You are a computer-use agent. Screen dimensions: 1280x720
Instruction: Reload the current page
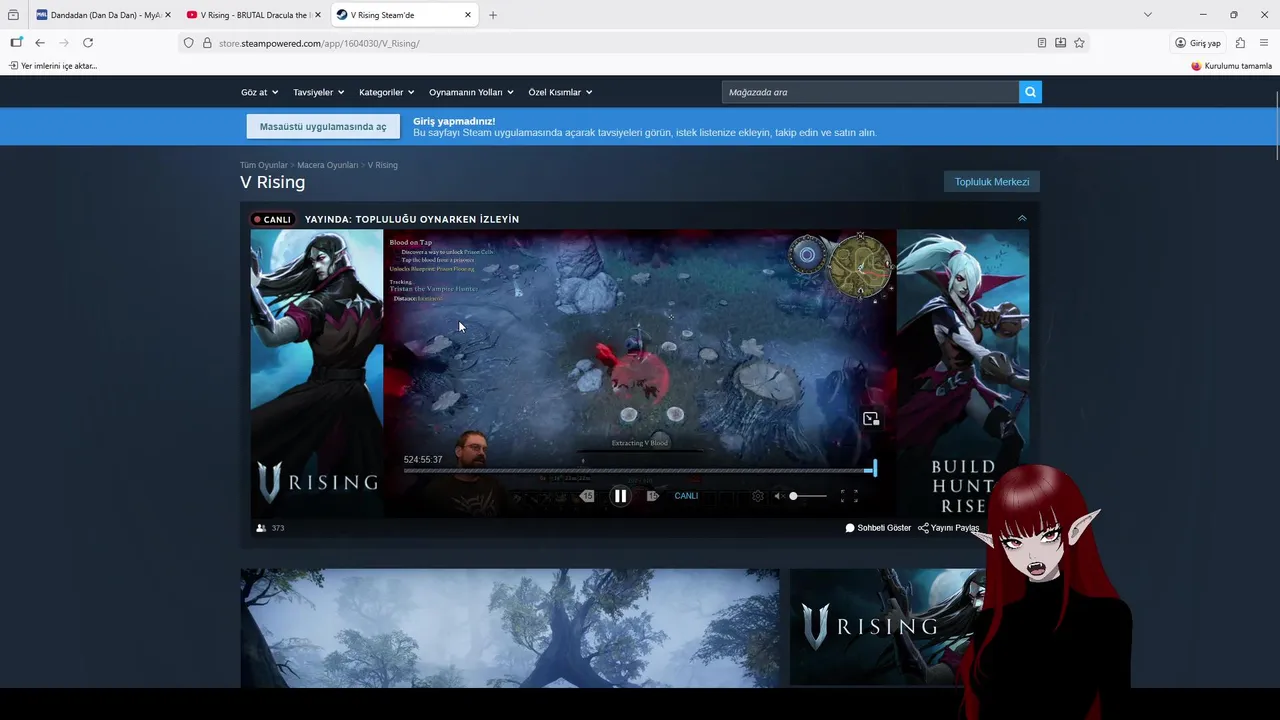[x=88, y=43]
